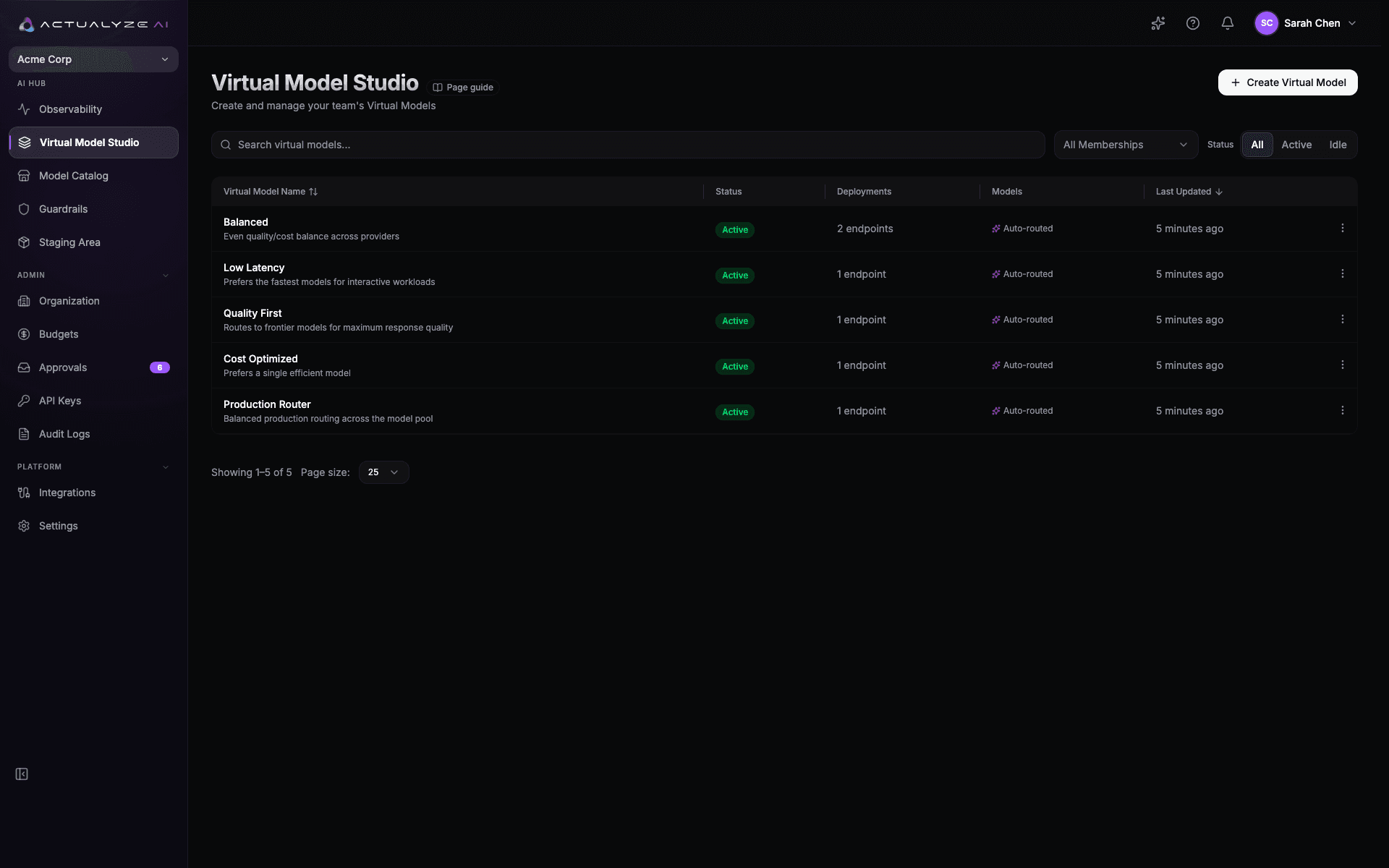The width and height of the screenshot is (1389, 868).
Task: Click the Observability pulse icon
Action: point(24,109)
